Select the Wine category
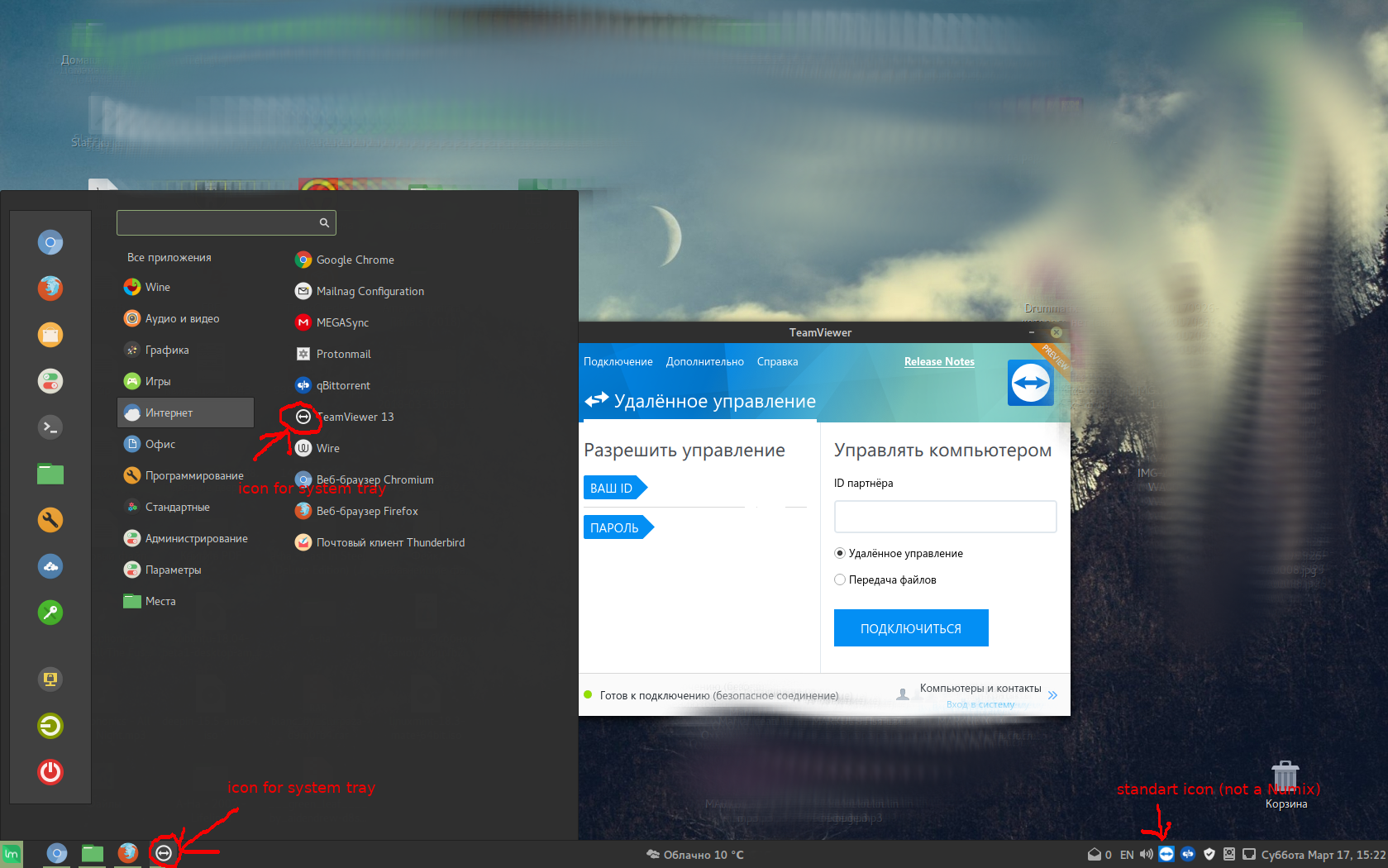The height and width of the screenshot is (868, 1388). click(185, 287)
